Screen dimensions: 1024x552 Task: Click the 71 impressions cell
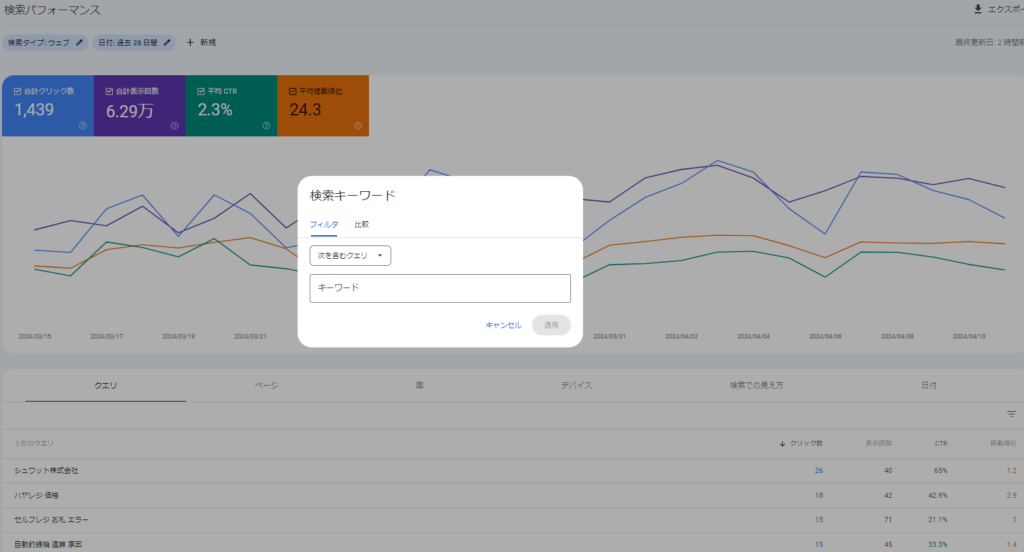point(888,520)
